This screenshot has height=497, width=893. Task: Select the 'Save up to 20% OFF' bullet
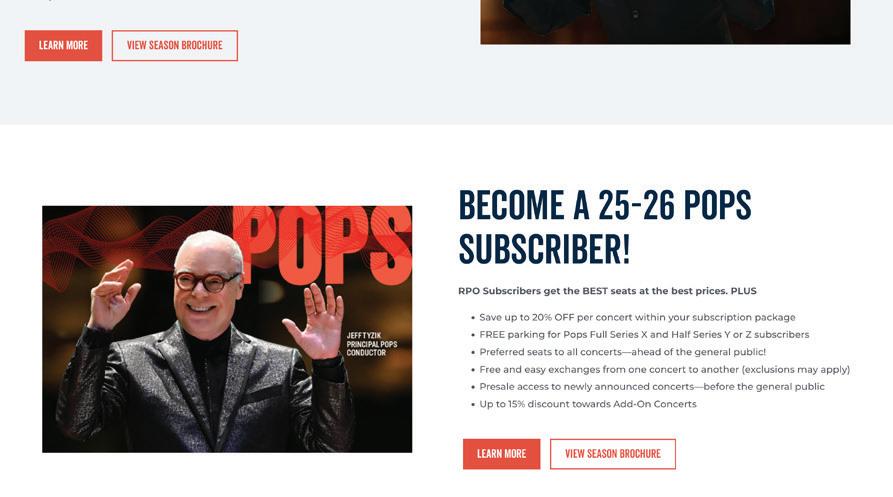tap(637, 317)
